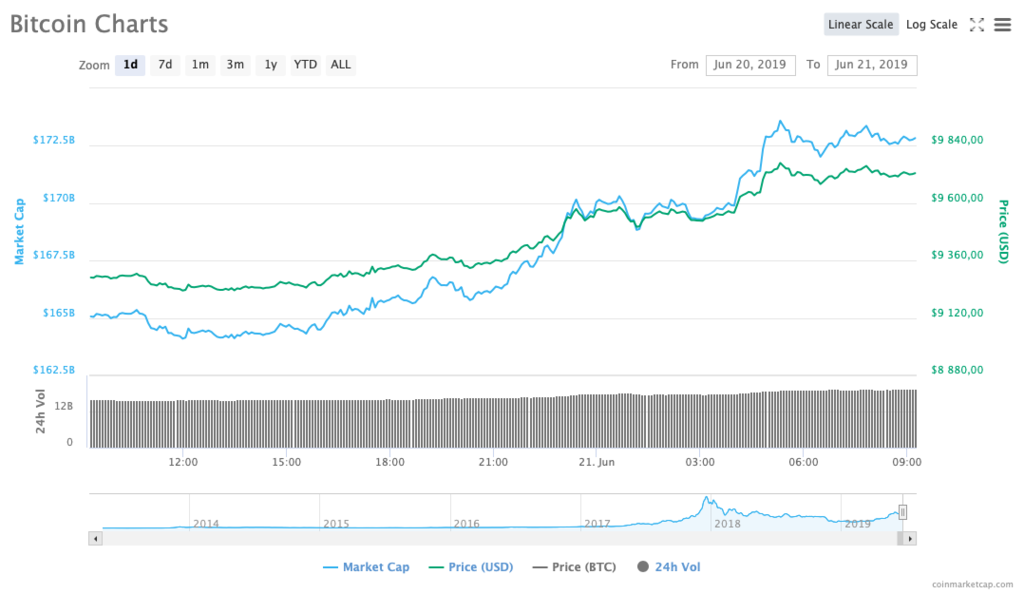Click the 2014 label in the navigator
1024x594 pixels.
point(206,524)
